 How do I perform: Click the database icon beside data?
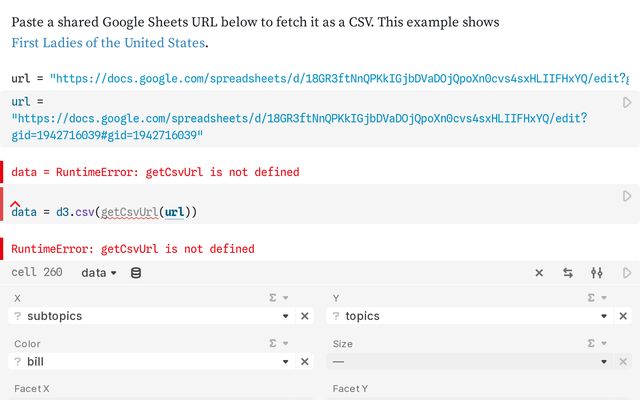pyautogui.click(x=136, y=273)
